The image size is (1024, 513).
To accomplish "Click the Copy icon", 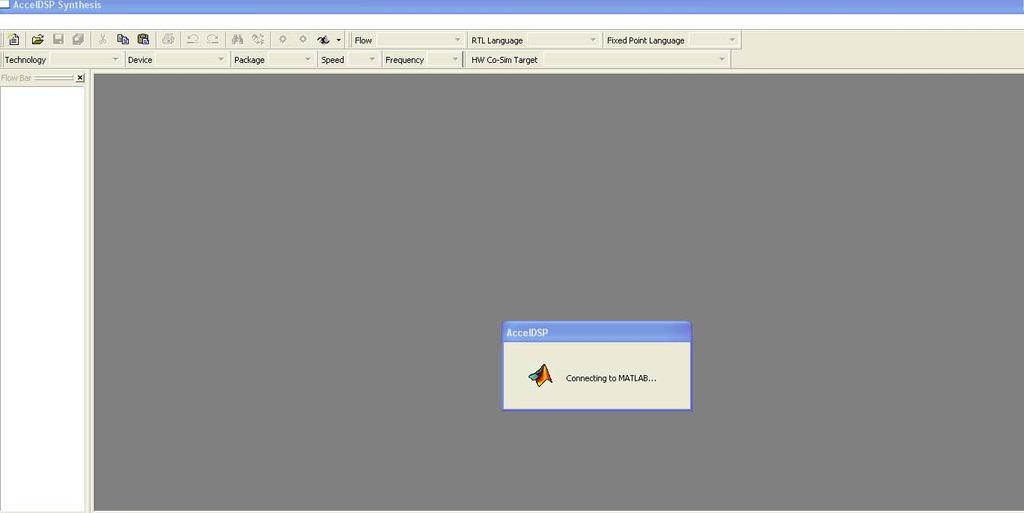I will [x=123, y=40].
